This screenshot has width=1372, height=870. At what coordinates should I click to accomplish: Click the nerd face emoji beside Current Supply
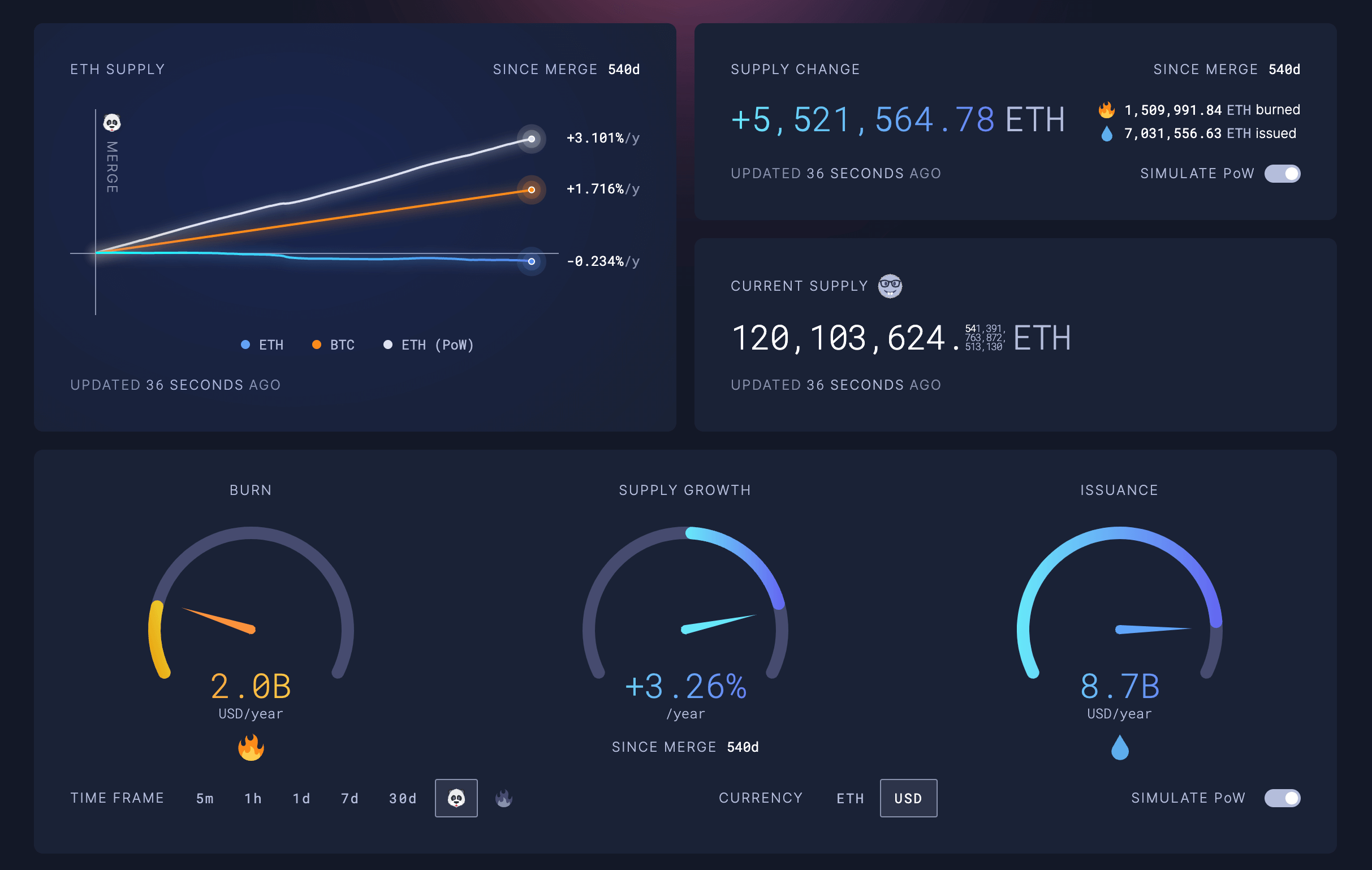(x=891, y=286)
